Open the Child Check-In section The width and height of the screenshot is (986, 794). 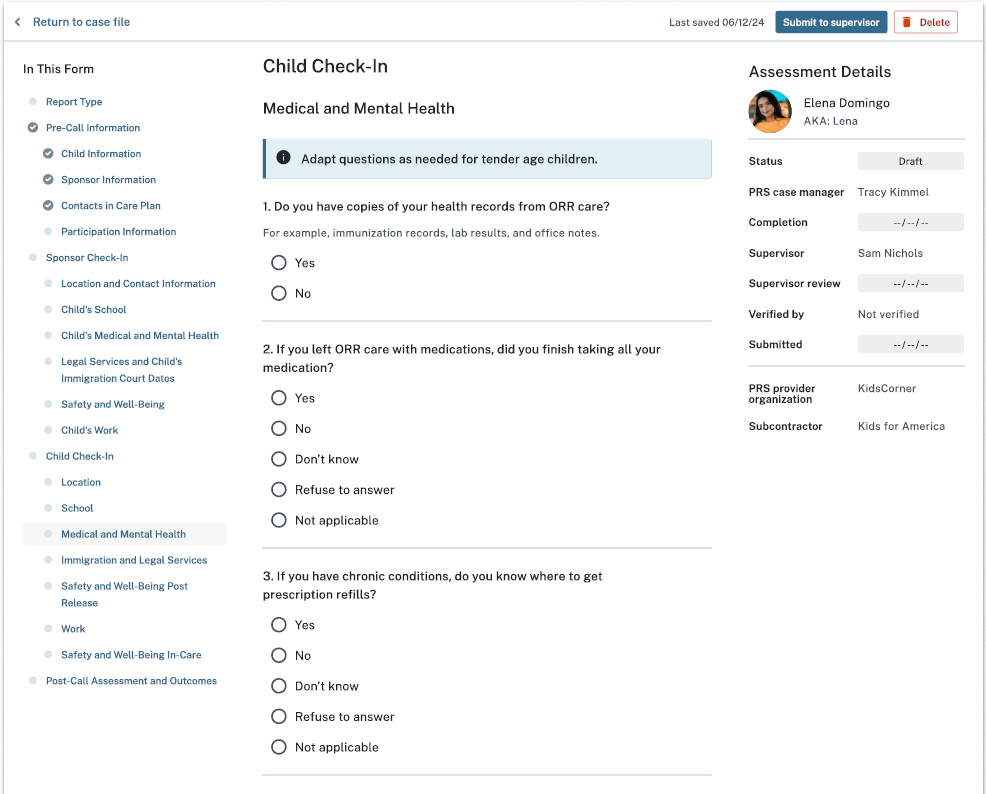80,456
